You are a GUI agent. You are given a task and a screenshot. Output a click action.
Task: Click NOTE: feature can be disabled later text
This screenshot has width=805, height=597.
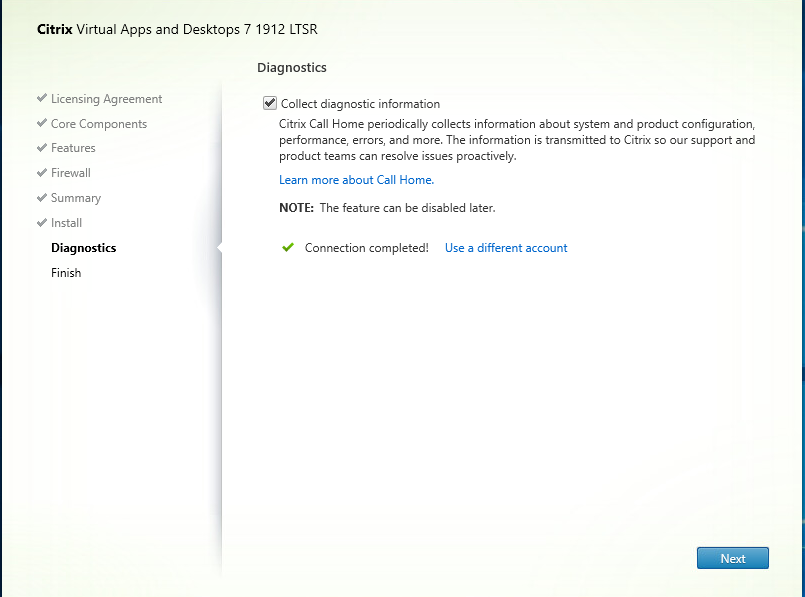click(387, 208)
